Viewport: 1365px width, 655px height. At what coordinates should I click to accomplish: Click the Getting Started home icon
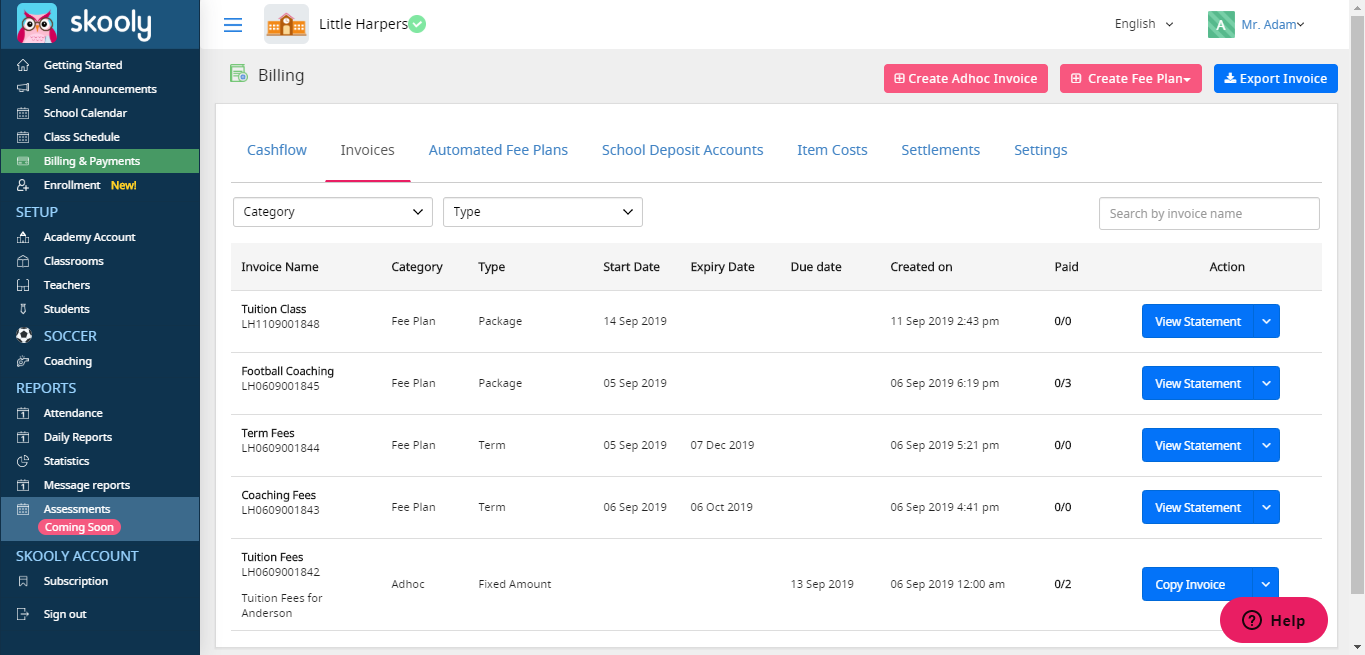tap(23, 65)
